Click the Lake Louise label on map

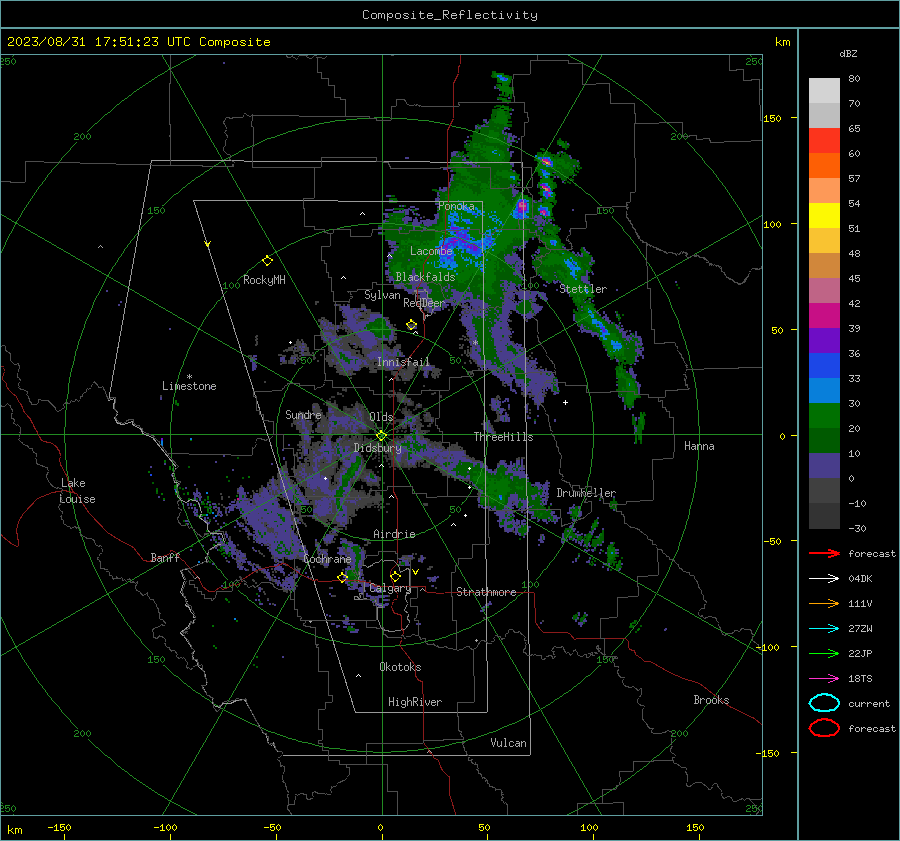pyautogui.click(x=77, y=491)
